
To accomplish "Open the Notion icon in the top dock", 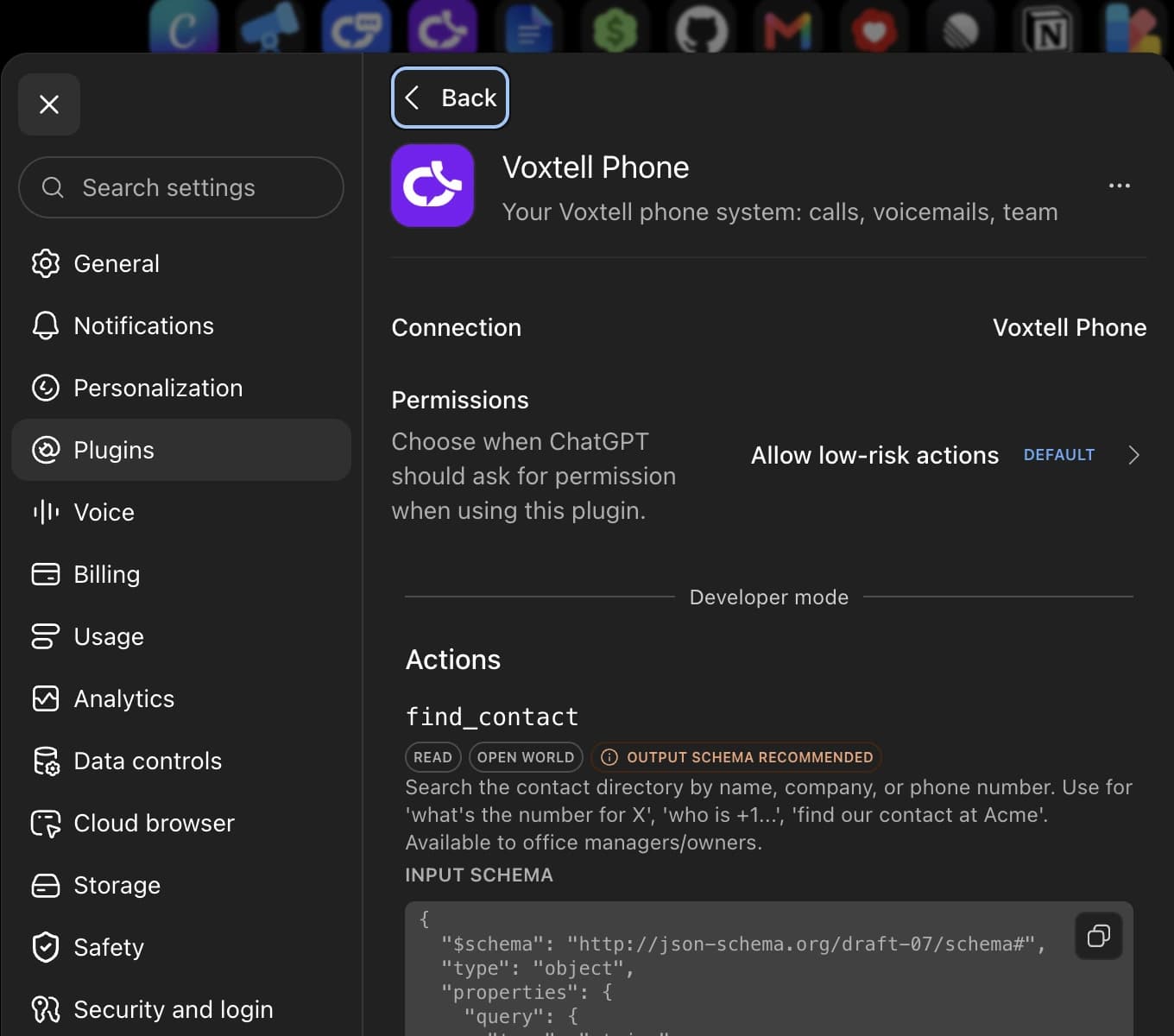I will pos(1047,30).
